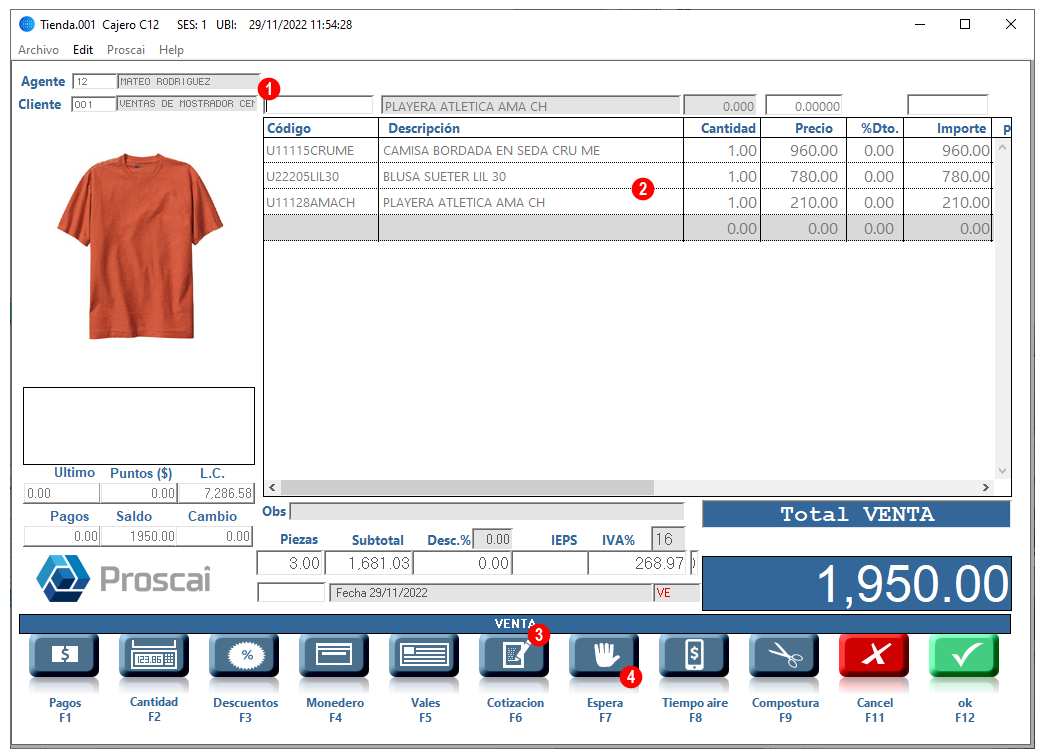Click the grid's vertical scroll up arrow
Screen dimensions: 1044x755
[1002, 148]
